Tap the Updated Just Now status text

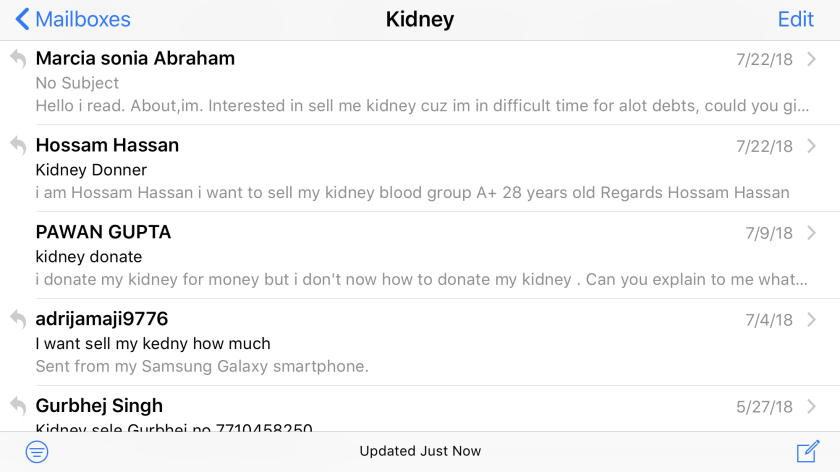420,451
